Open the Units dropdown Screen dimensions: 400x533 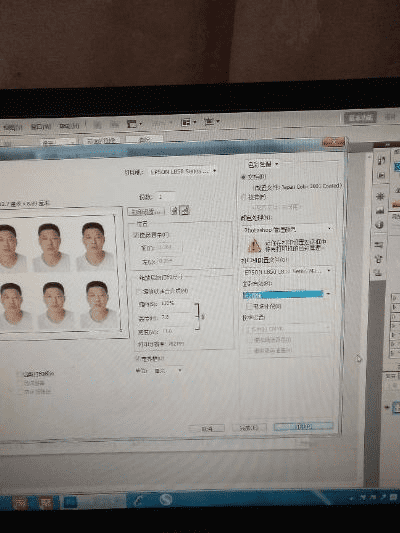(168, 371)
